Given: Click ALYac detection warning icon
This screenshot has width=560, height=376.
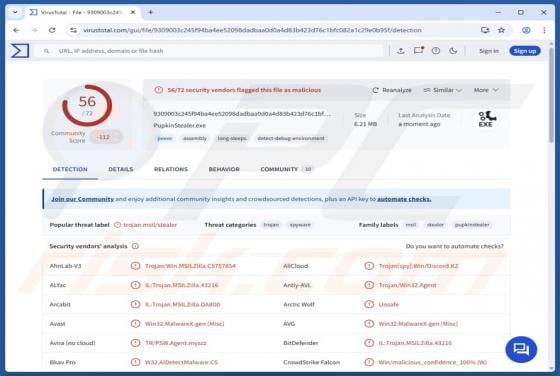Looking at the screenshot, I should [135, 285].
